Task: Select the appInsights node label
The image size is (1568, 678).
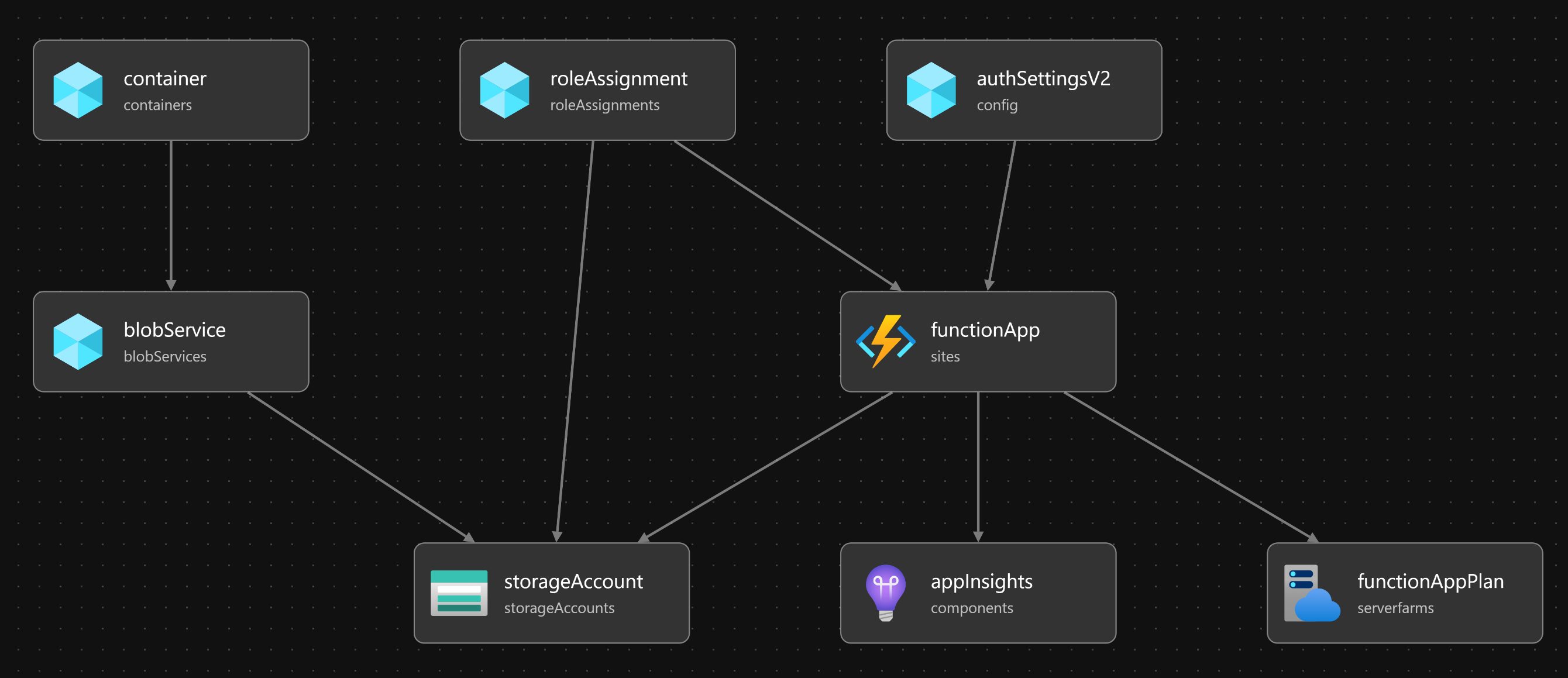Action: pyautogui.click(x=981, y=581)
